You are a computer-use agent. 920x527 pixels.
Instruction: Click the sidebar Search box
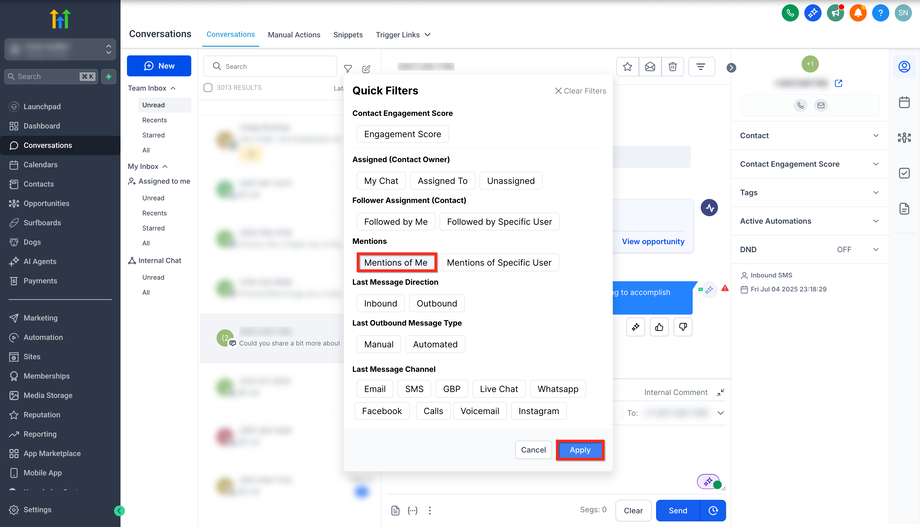coord(51,76)
